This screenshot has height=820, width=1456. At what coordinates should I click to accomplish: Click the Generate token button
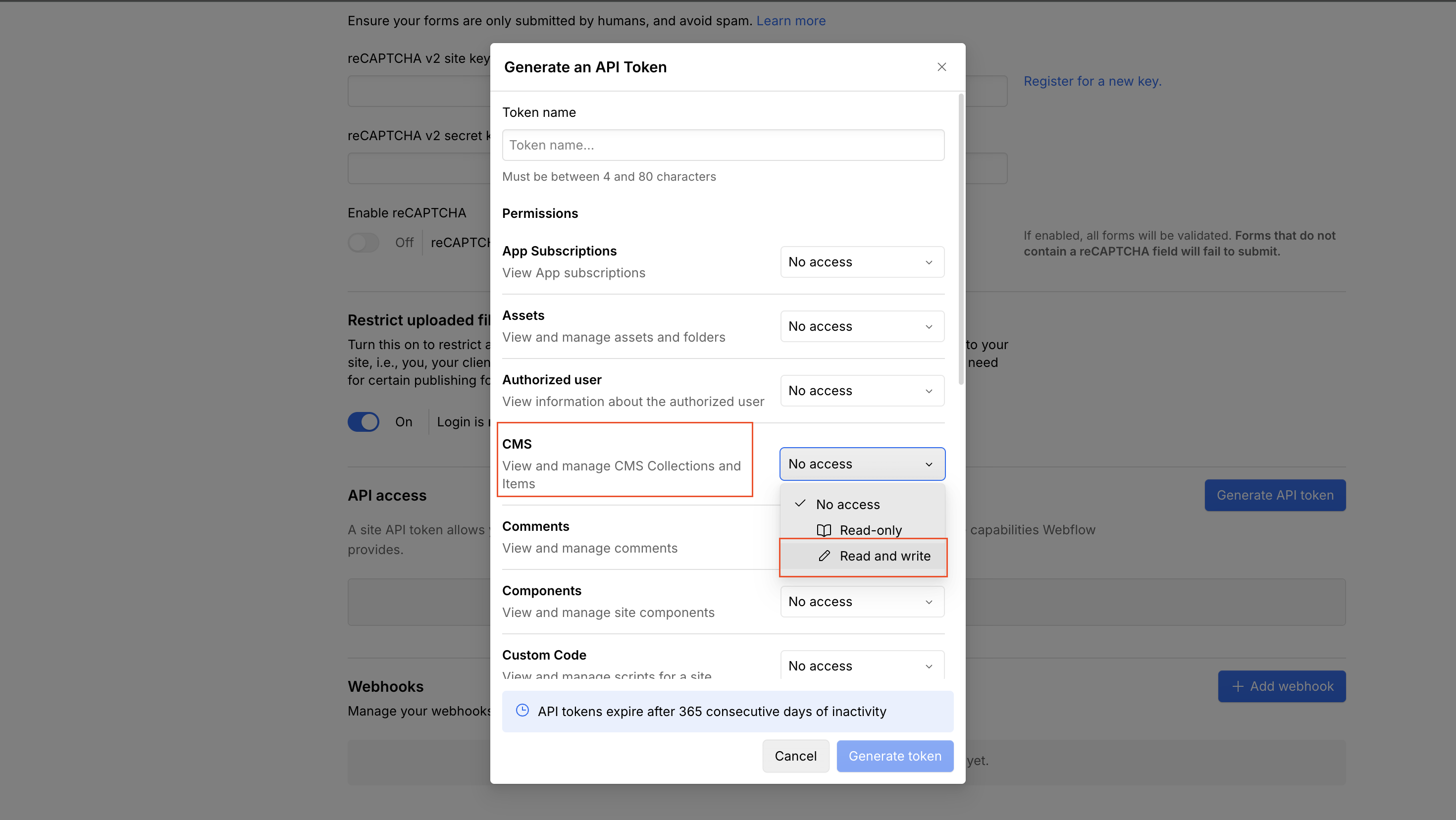pos(895,756)
